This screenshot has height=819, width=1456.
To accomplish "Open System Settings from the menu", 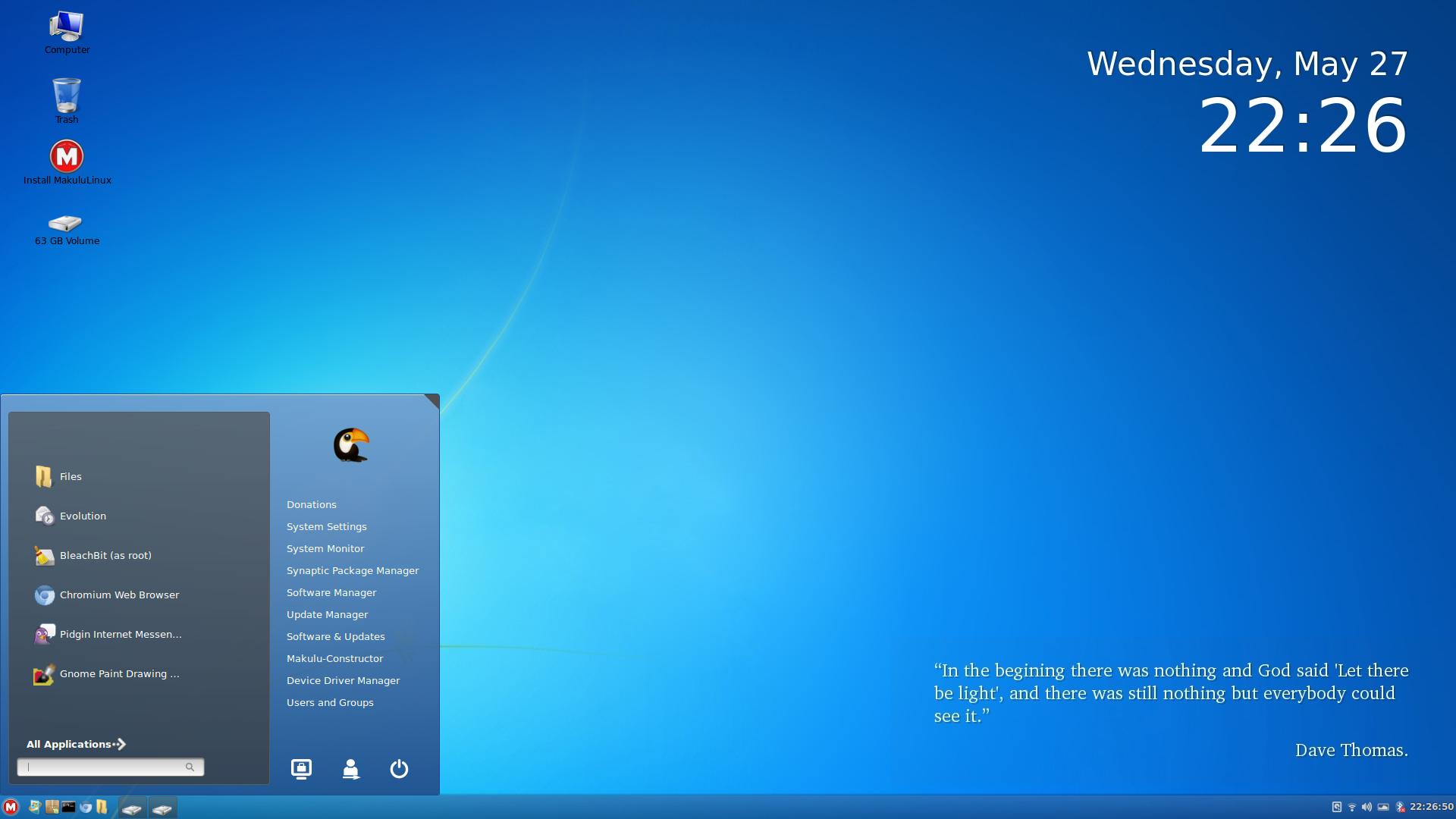I will pyautogui.click(x=326, y=526).
